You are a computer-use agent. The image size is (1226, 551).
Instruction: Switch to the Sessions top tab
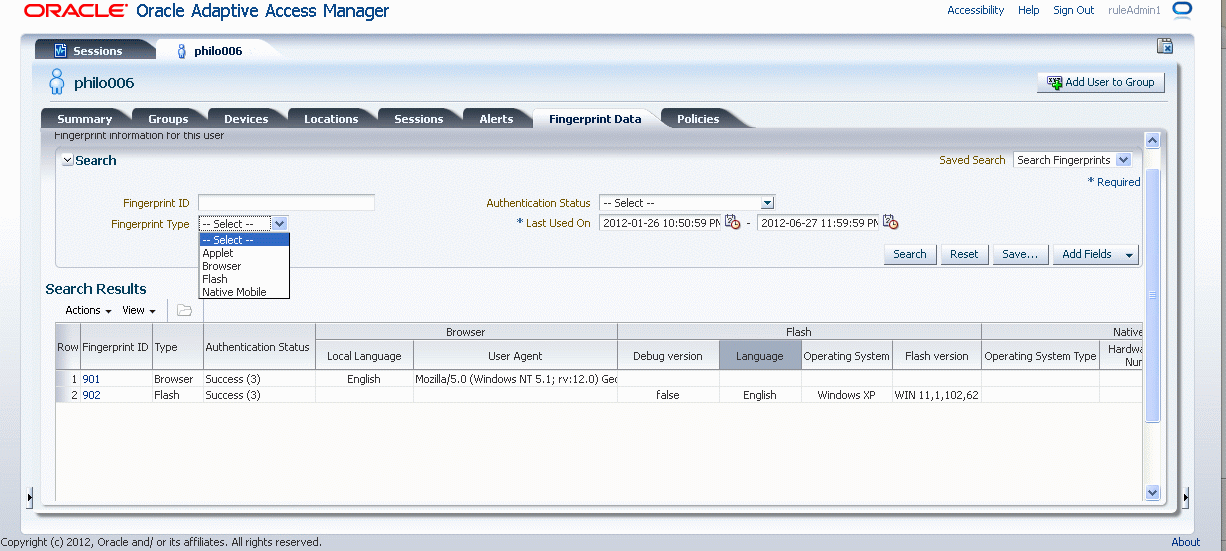click(x=97, y=51)
